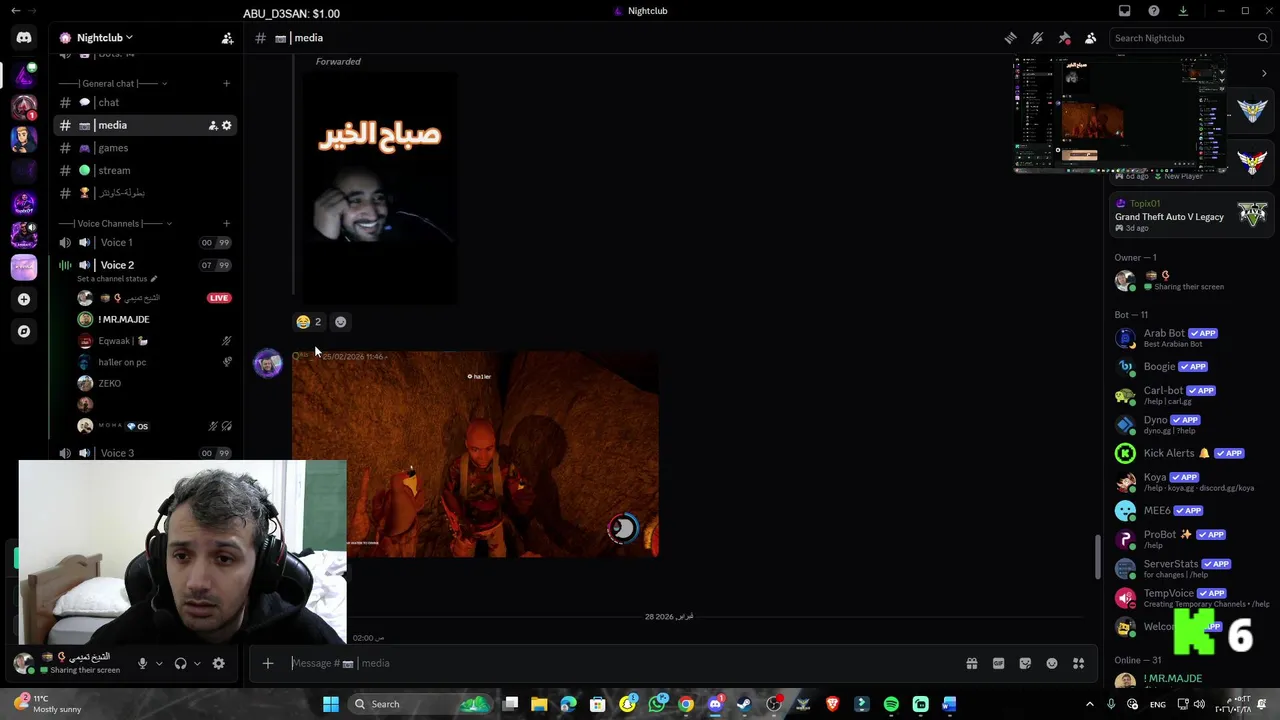Open MEE6 bot in member list

pyautogui.click(x=1190, y=510)
